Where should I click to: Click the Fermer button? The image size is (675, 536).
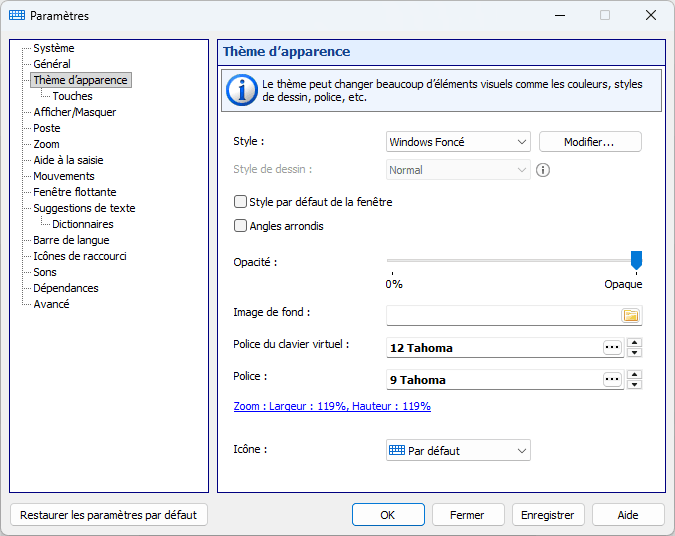468,515
